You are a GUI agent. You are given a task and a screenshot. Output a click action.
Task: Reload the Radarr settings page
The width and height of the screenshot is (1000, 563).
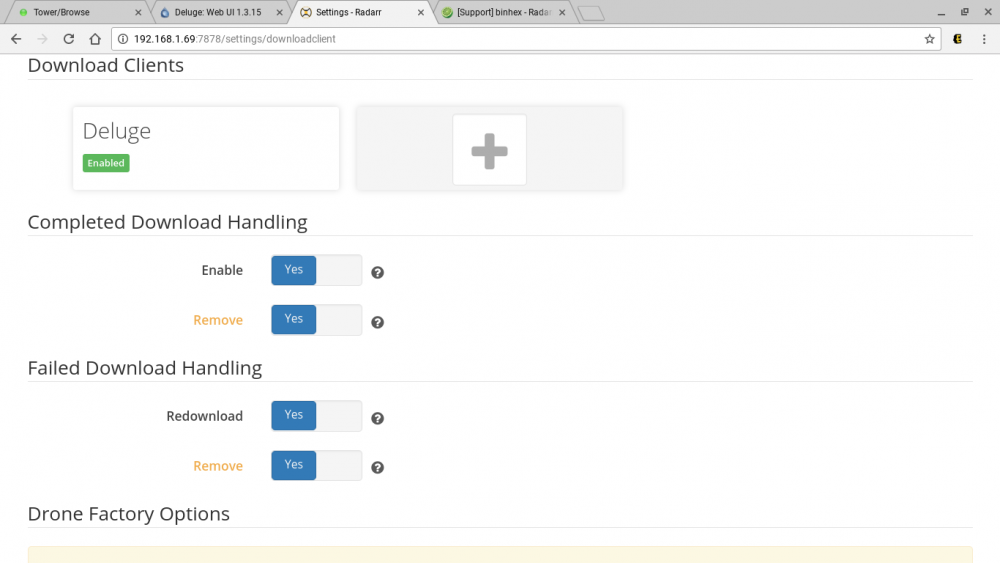click(x=69, y=39)
